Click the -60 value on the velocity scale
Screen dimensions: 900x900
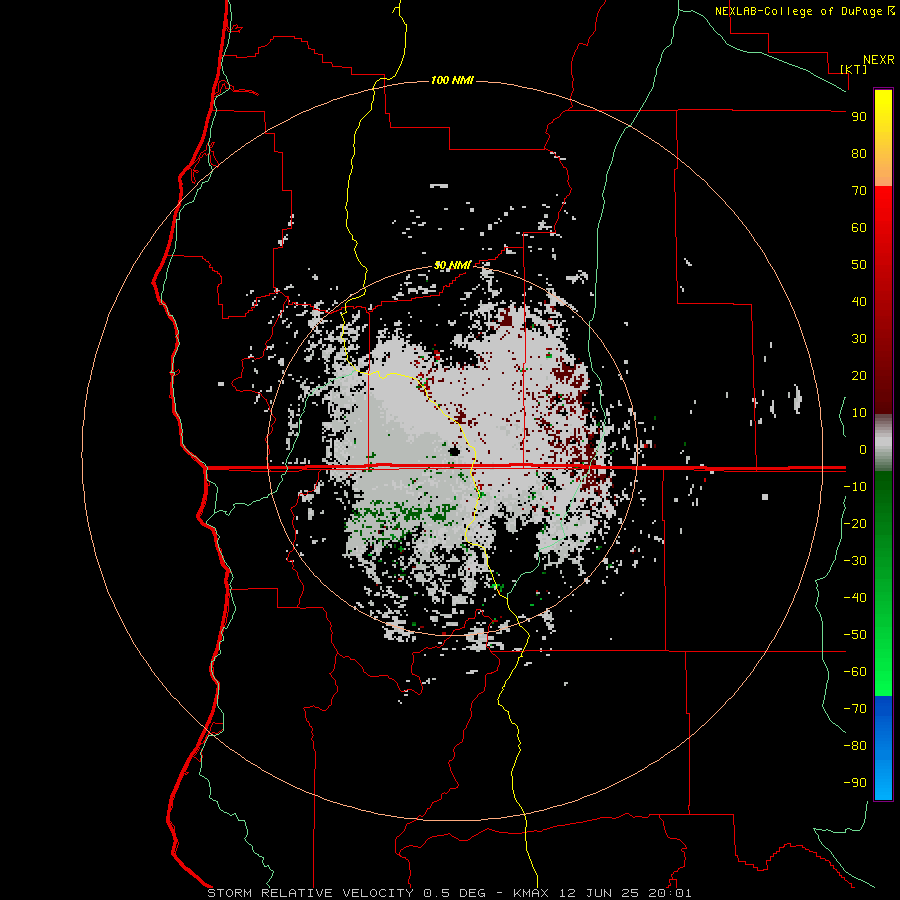pos(855,672)
